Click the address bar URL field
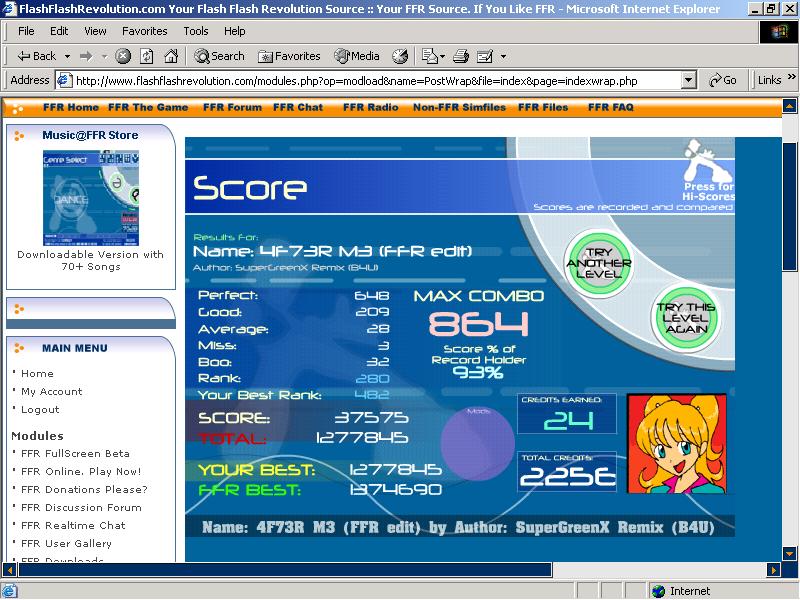The height and width of the screenshot is (600, 800). coord(378,81)
